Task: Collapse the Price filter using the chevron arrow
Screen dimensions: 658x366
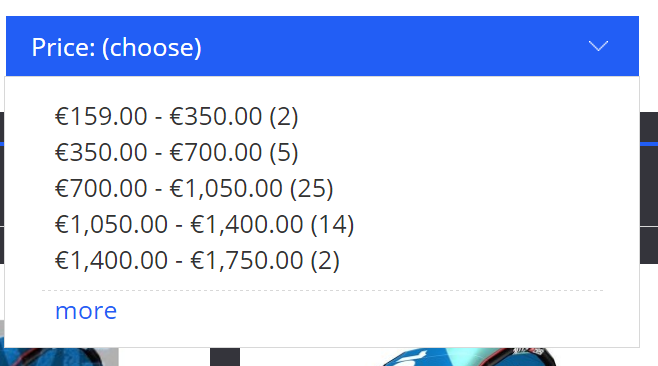Action: [598, 46]
